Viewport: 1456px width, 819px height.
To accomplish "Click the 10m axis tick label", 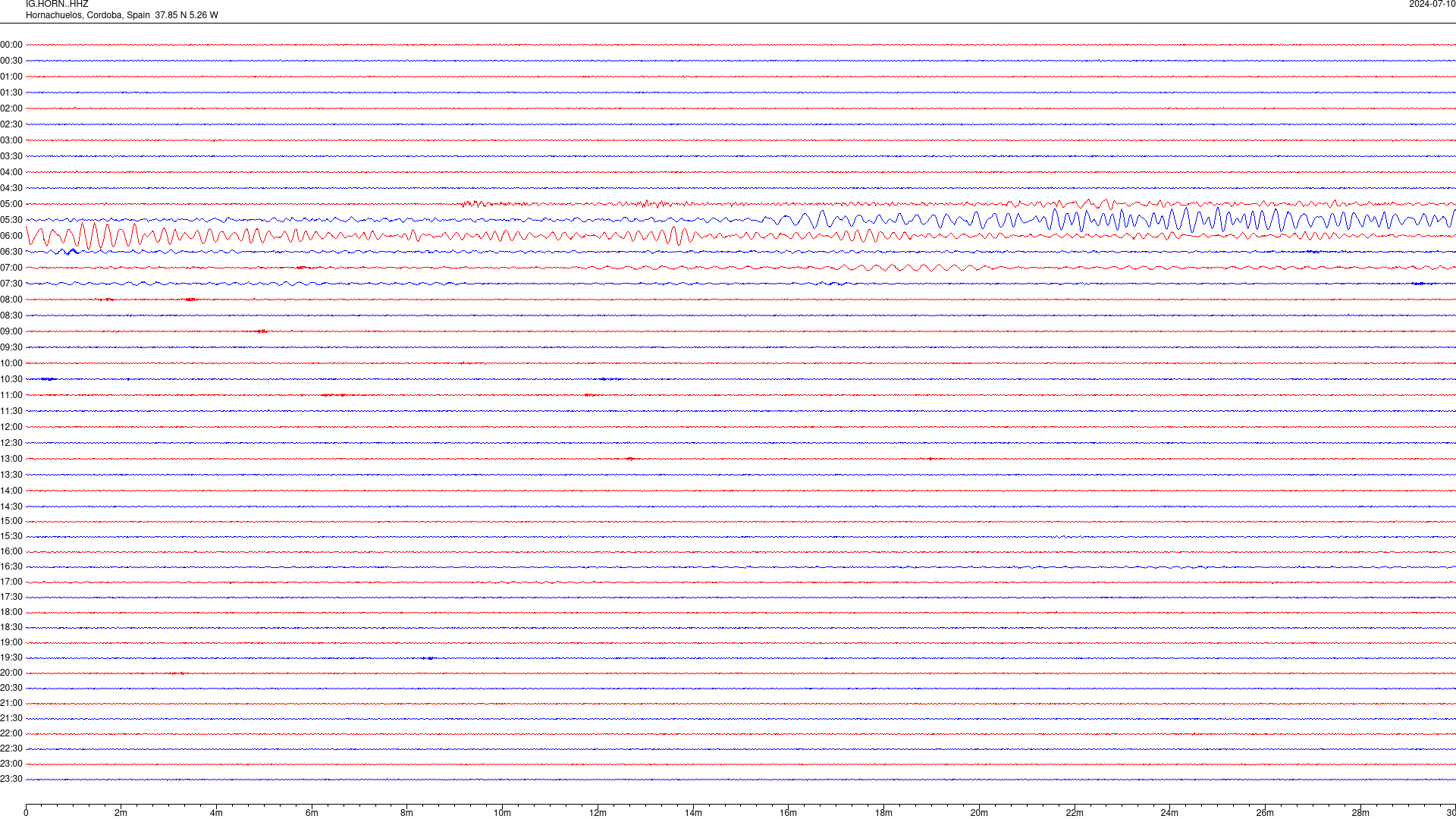I will (502, 813).
